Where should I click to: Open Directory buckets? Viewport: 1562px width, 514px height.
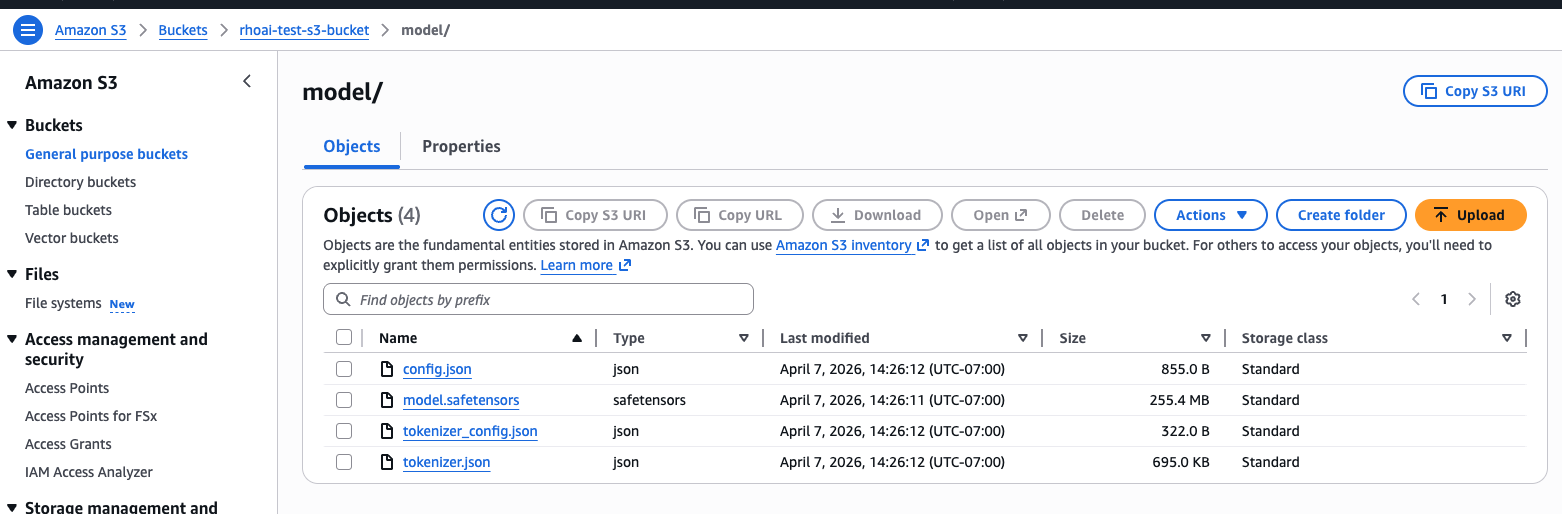pos(80,182)
